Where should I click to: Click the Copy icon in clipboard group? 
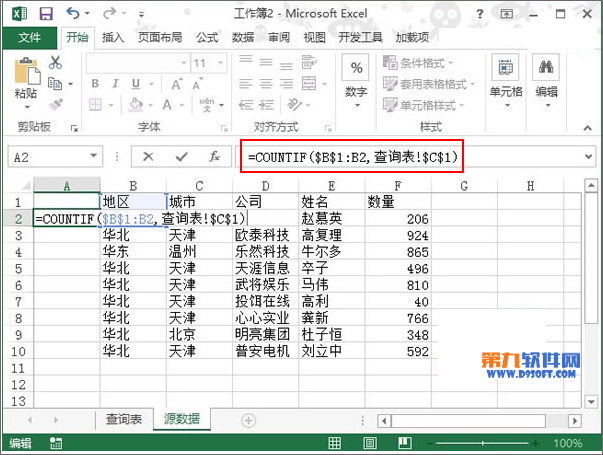coord(55,83)
